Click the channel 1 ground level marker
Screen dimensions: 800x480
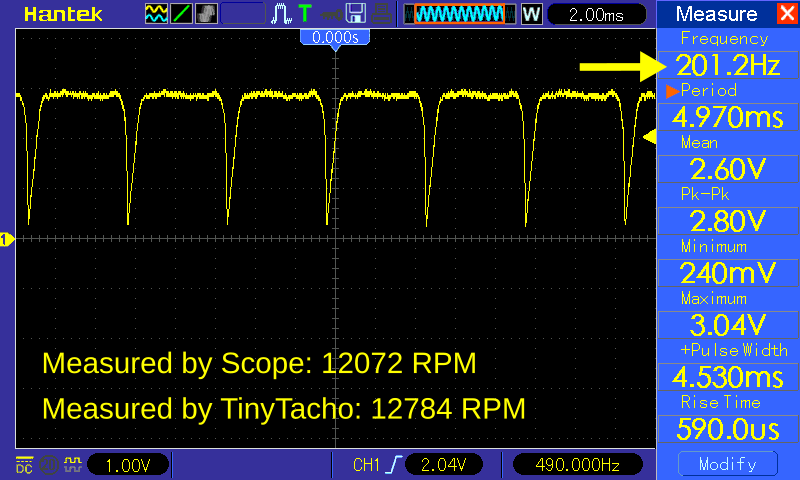pyautogui.click(x=7, y=239)
